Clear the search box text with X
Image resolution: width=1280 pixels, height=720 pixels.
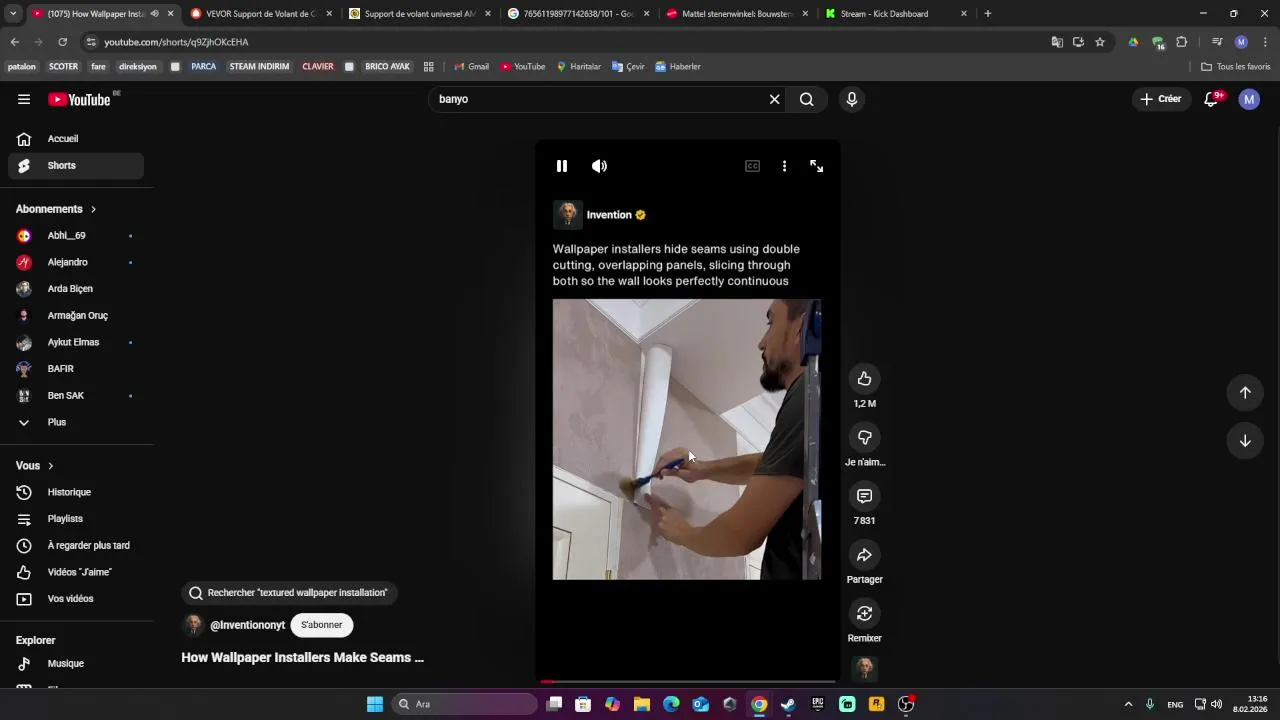pos(774,99)
